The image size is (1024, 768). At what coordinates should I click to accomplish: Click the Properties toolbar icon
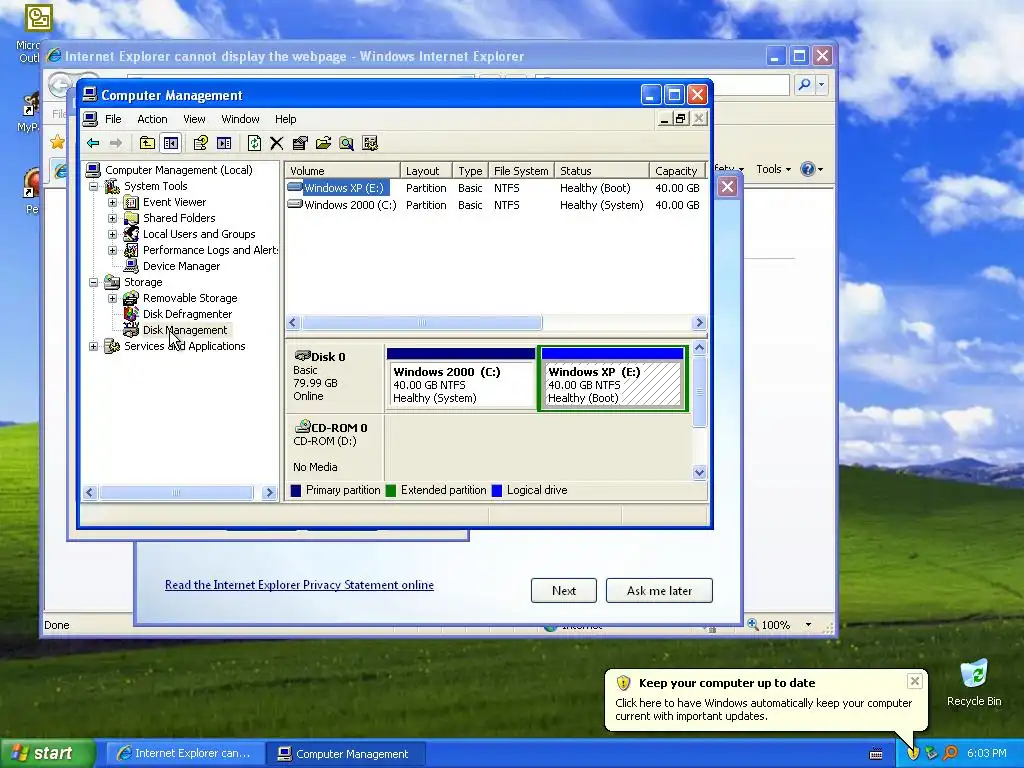click(300, 143)
